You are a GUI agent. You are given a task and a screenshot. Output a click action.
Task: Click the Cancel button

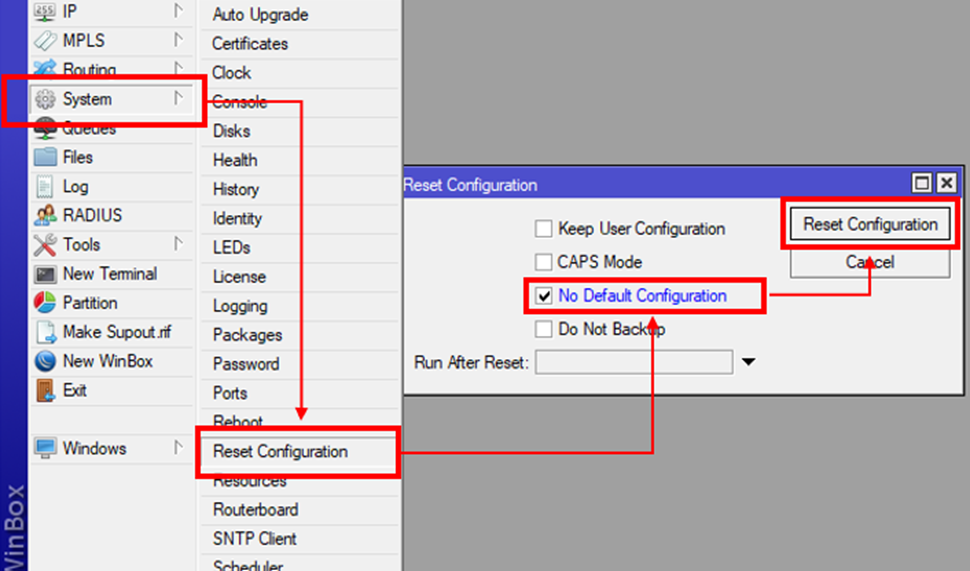(x=870, y=262)
